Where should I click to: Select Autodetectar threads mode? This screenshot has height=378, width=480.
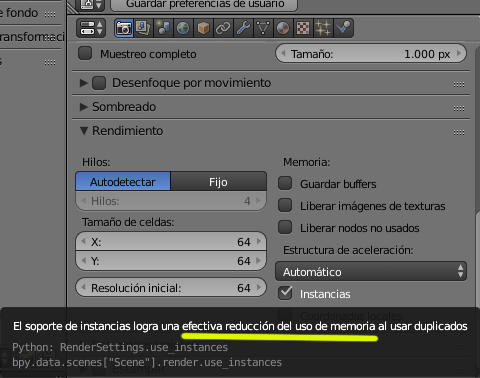coord(123,182)
